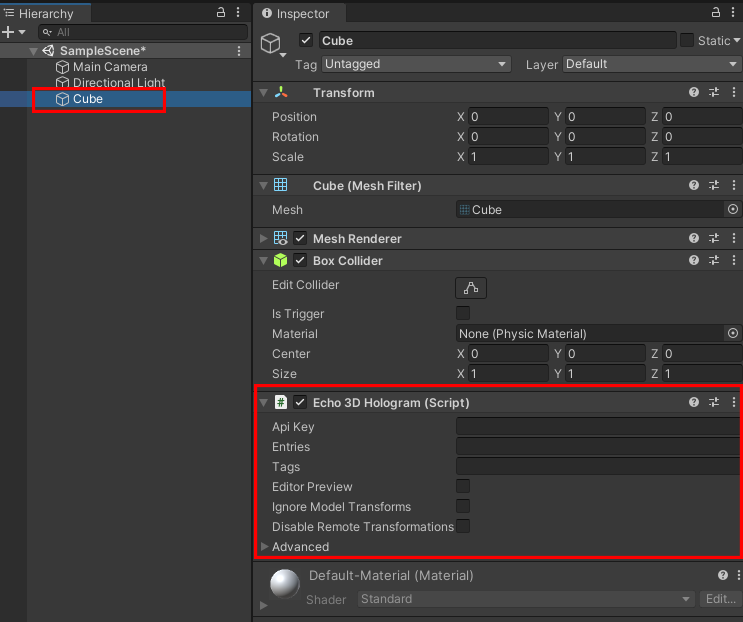Click the Physic Material object picker icon
The height and width of the screenshot is (622, 743).
click(733, 334)
